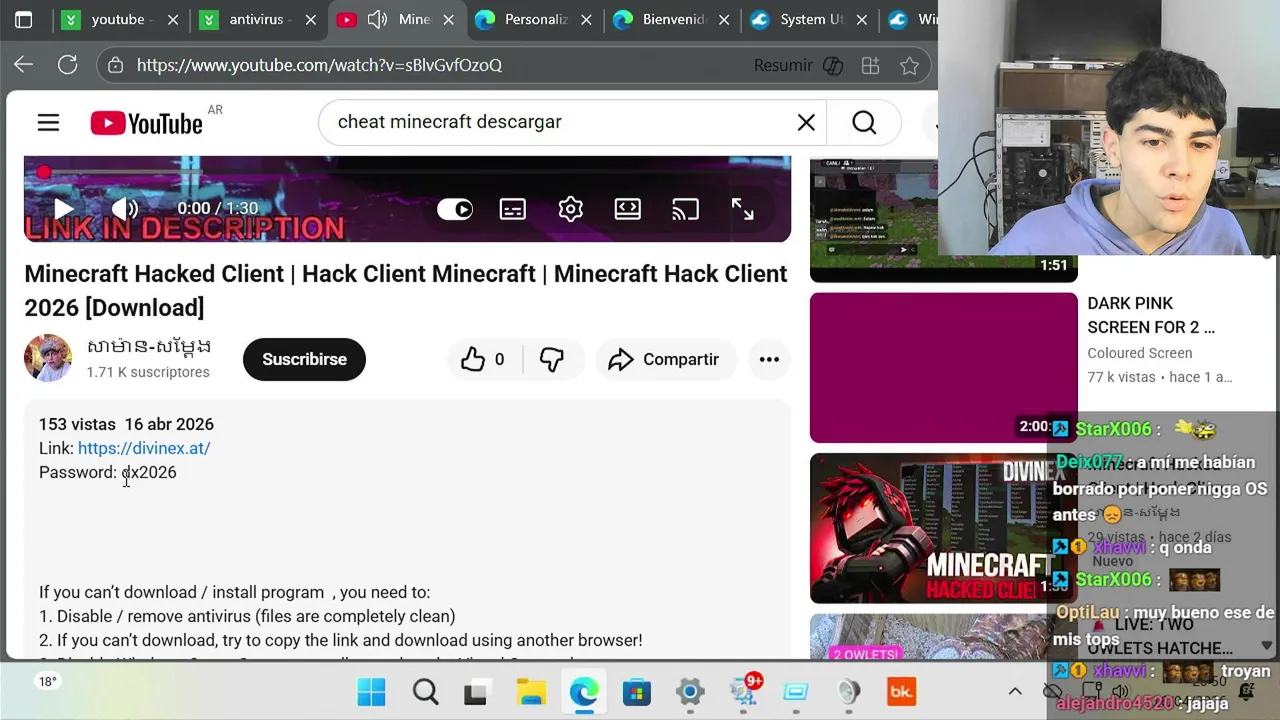The width and height of the screenshot is (1280, 720).
Task: Open the browser tab actions menu
Action: 24,19
